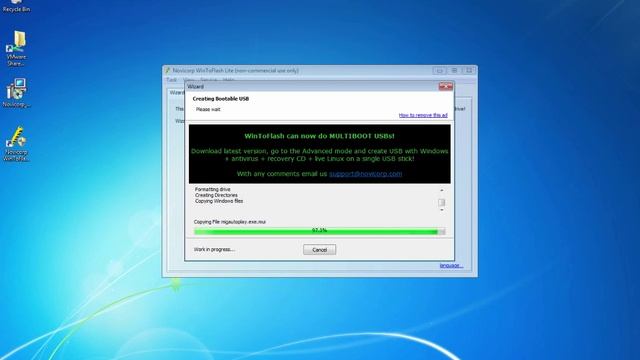The width and height of the screenshot is (640, 360).
Task: Minimize the WinToFlash Lite main window
Action: (439, 71)
